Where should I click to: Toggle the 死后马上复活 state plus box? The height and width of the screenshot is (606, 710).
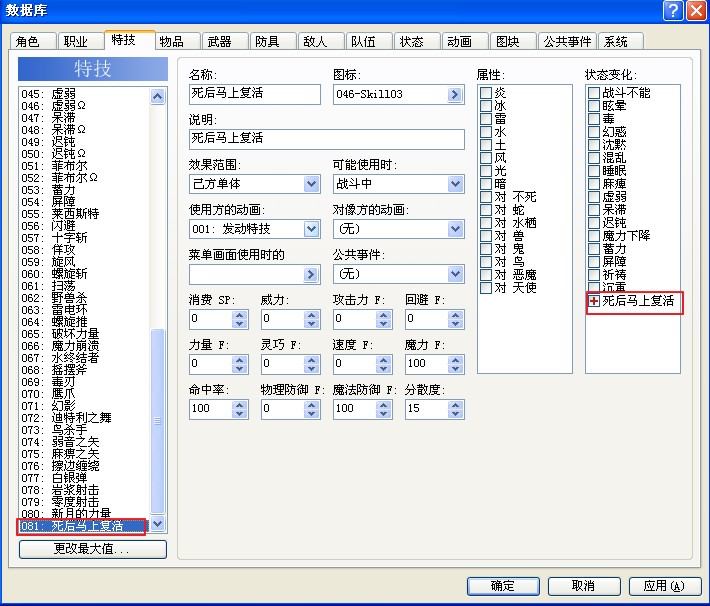pos(594,301)
